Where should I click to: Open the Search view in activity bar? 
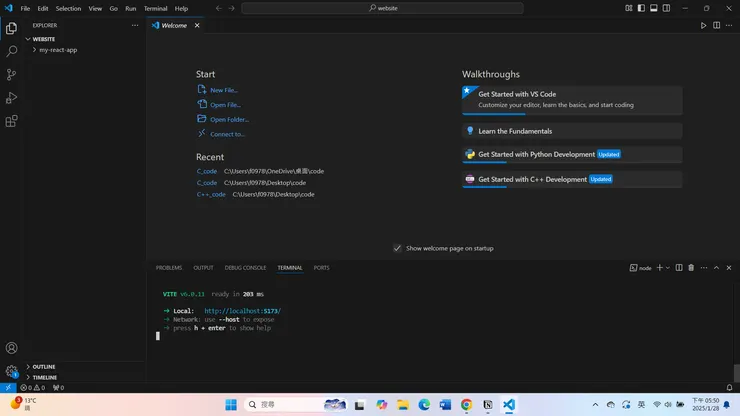click(11, 51)
